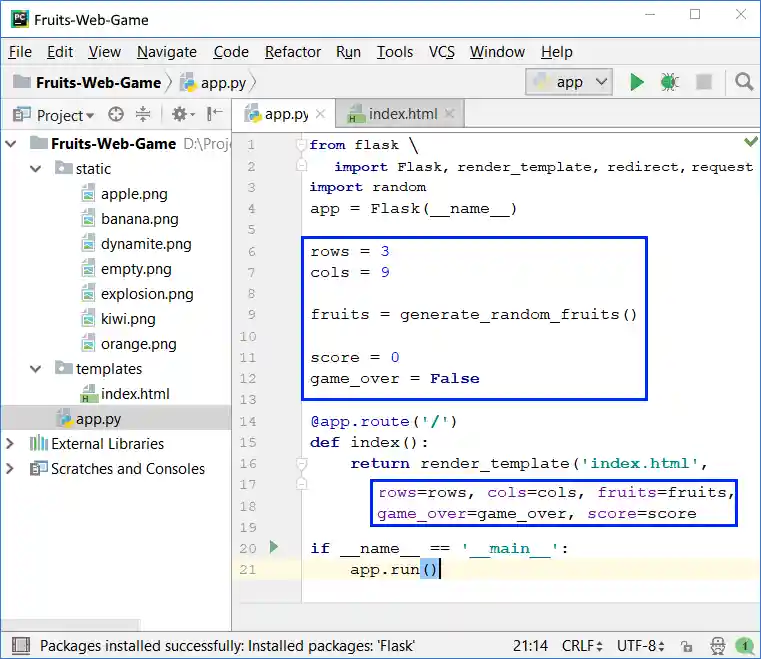Image resolution: width=761 pixels, height=659 pixels.
Task: Hide the Project tool window
Action: 215,115
